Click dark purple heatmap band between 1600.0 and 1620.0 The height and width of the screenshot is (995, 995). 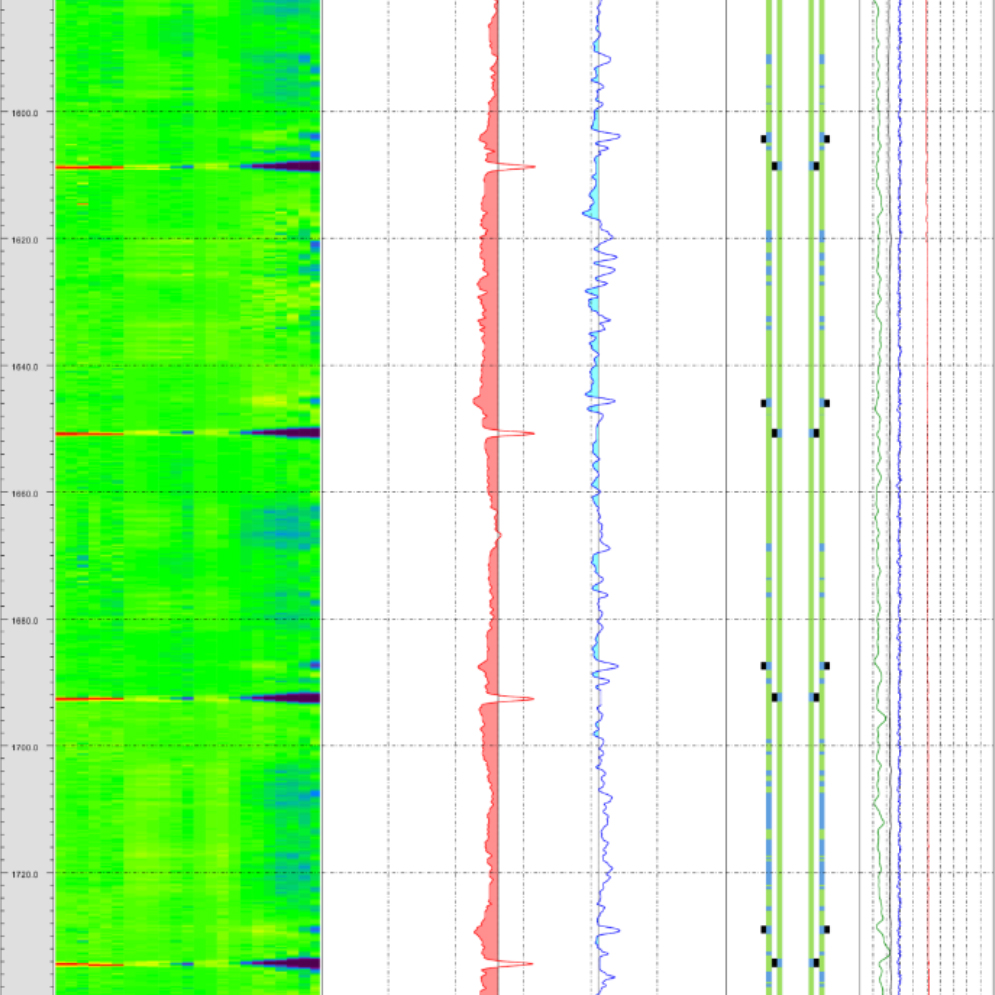285,167
